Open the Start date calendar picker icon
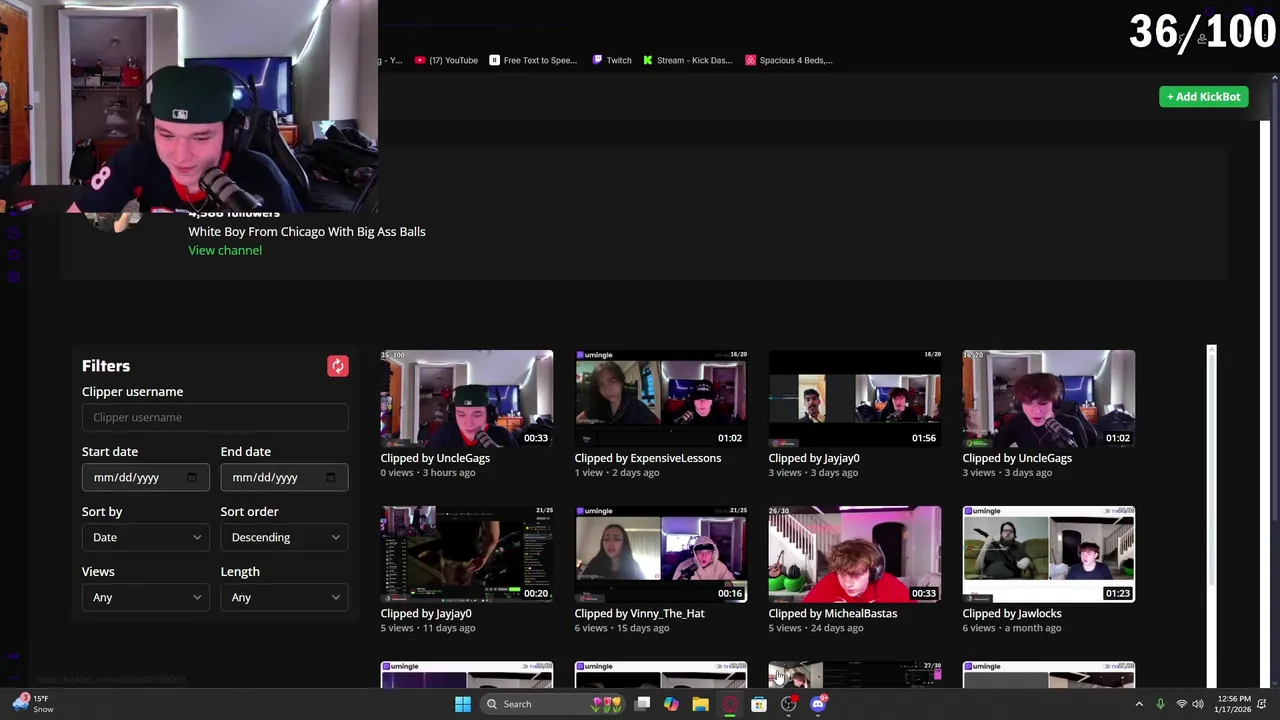The image size is (1280, 720). pyautogui.click(x=191, y=478)
